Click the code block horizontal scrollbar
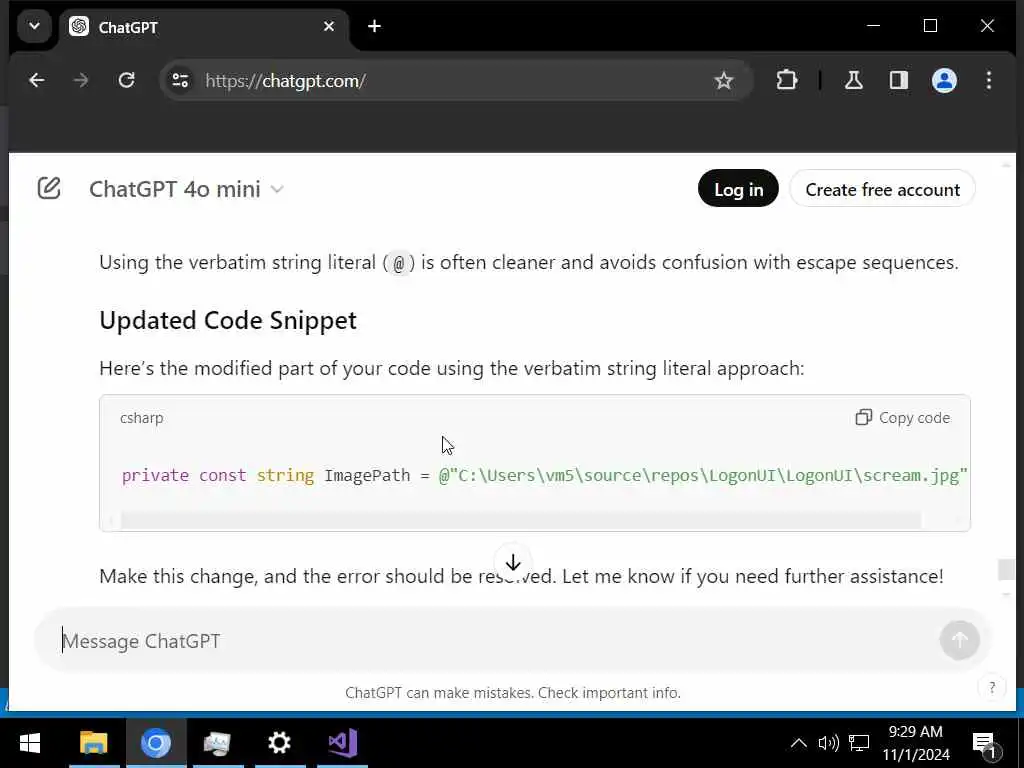 pos(521,520)
